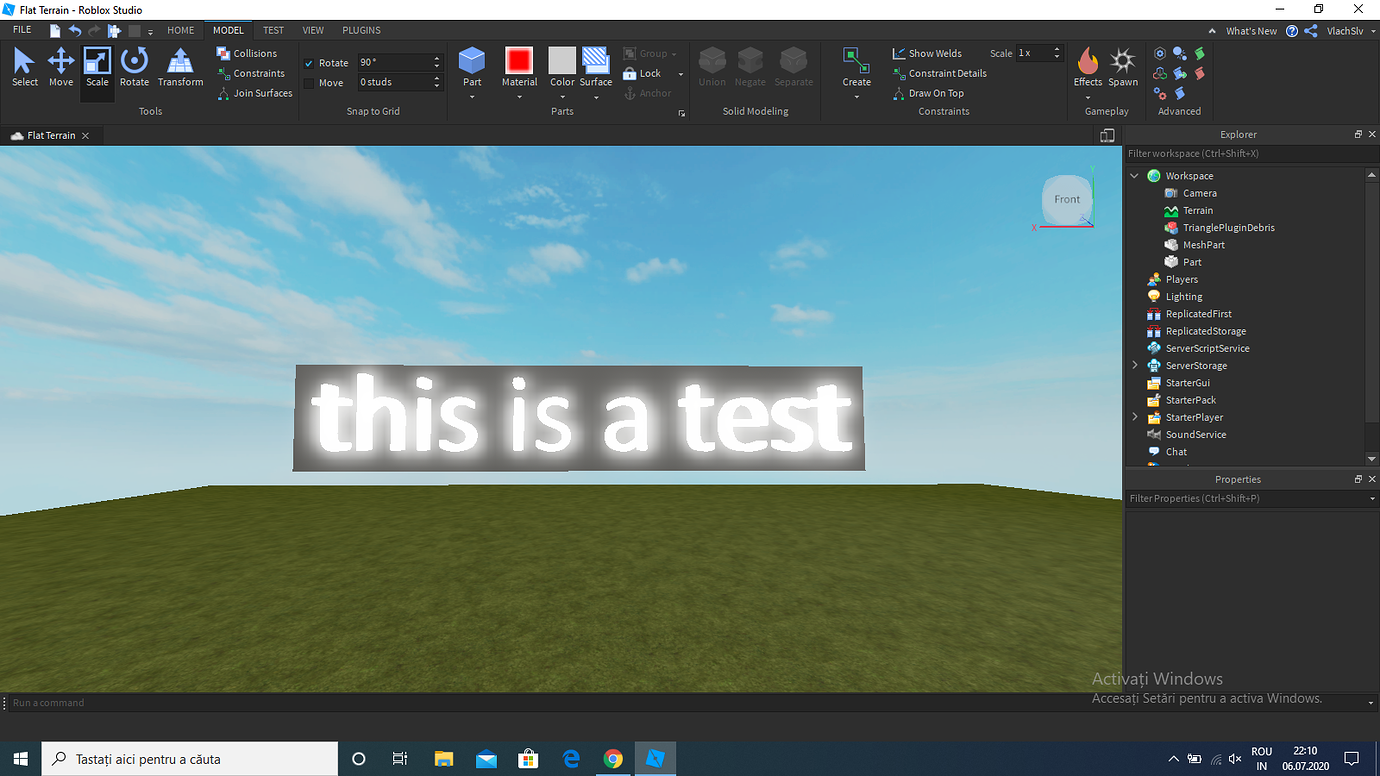Click the Lock tool

(x=644, y=72)
